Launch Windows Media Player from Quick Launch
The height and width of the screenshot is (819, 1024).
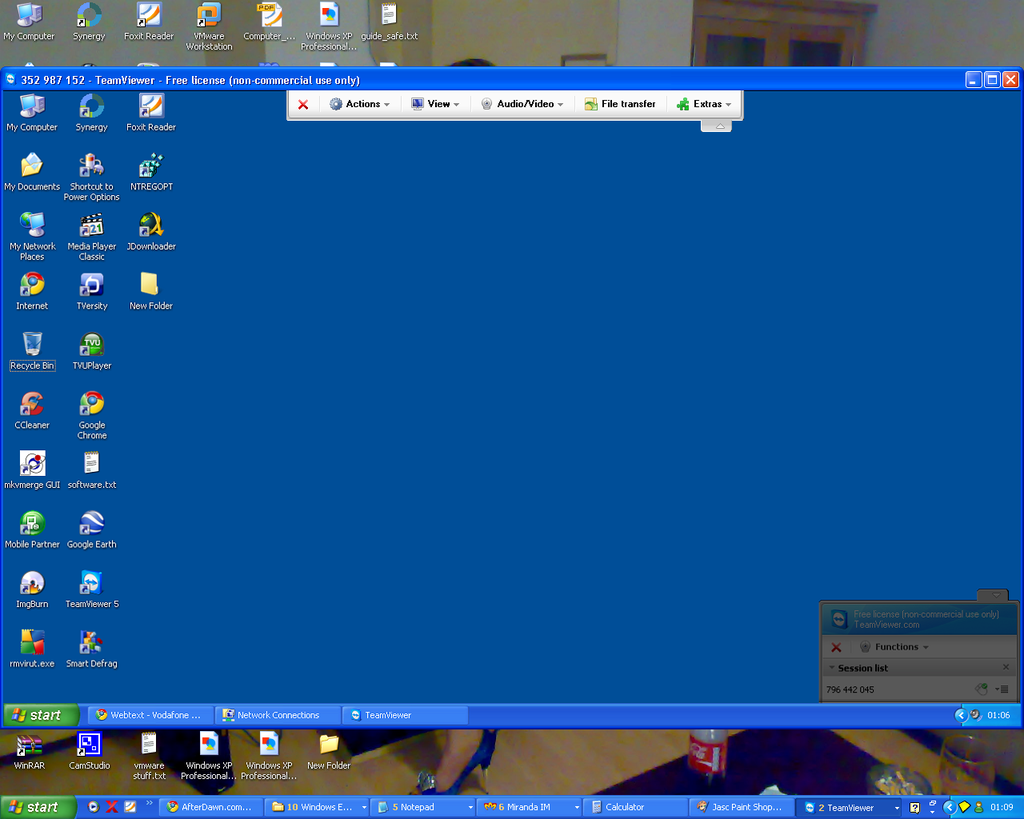[x=93, y=807]
